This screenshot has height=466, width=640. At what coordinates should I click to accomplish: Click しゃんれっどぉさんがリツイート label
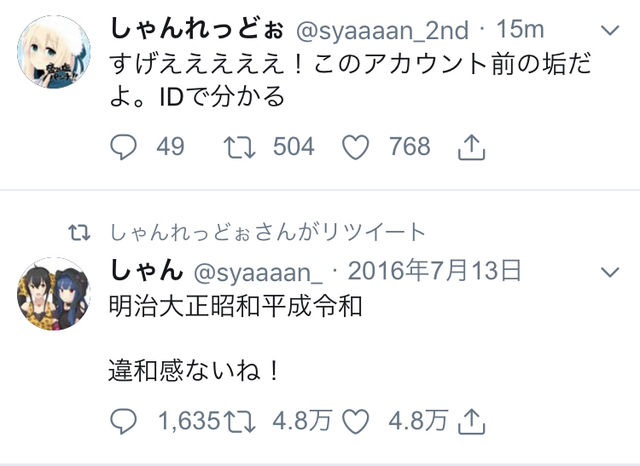[268, 232]
